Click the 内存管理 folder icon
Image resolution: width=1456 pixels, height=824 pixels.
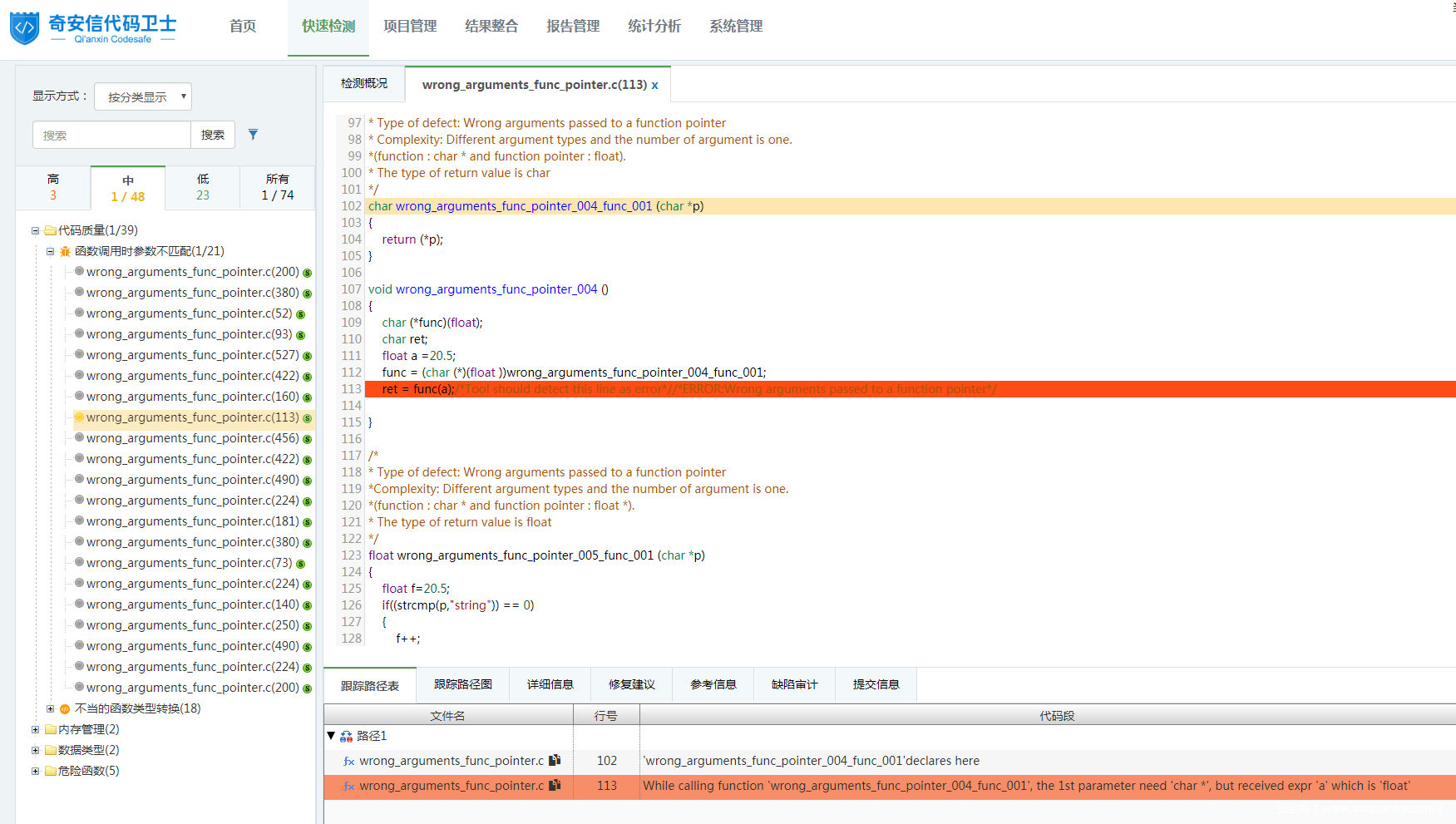pos(51,729)
